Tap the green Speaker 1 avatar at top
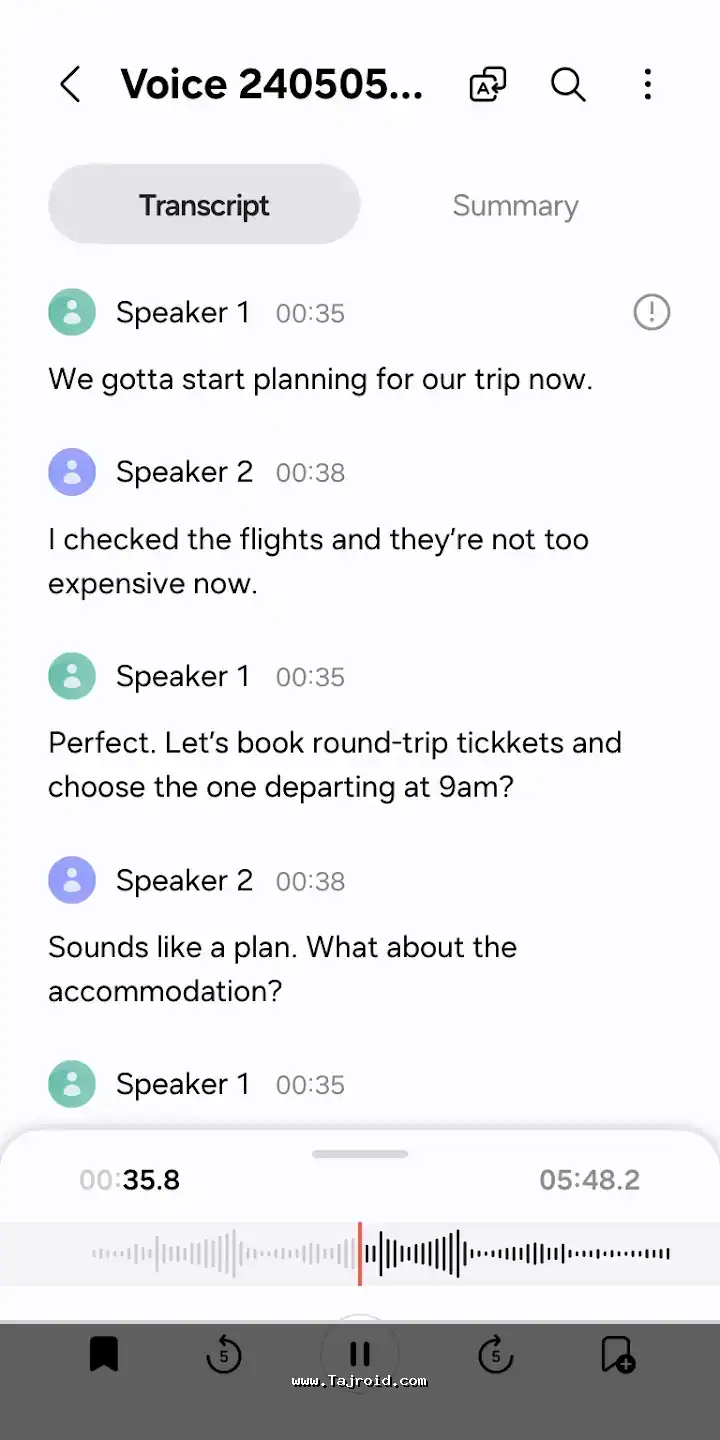Viewport: 720px width, 1440px height. pos(72,313)
